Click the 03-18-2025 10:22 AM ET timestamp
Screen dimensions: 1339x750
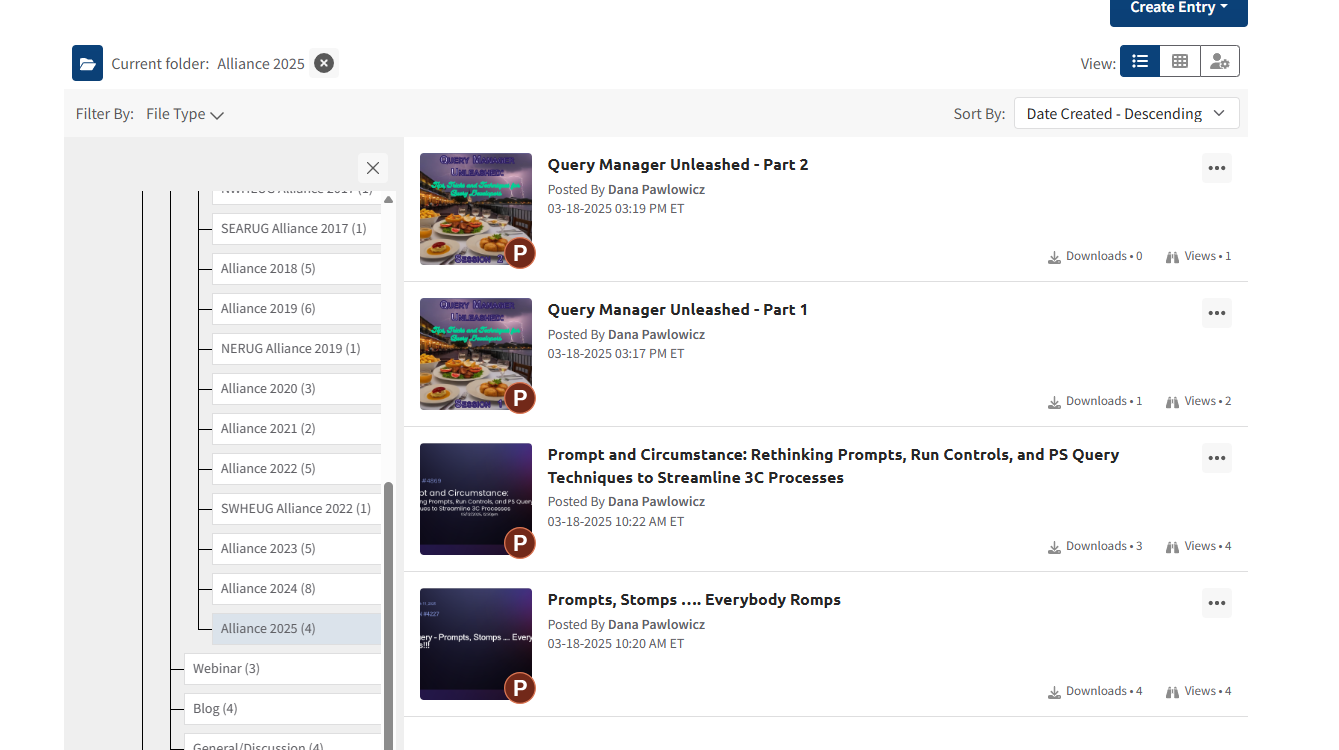pos(616,521)
